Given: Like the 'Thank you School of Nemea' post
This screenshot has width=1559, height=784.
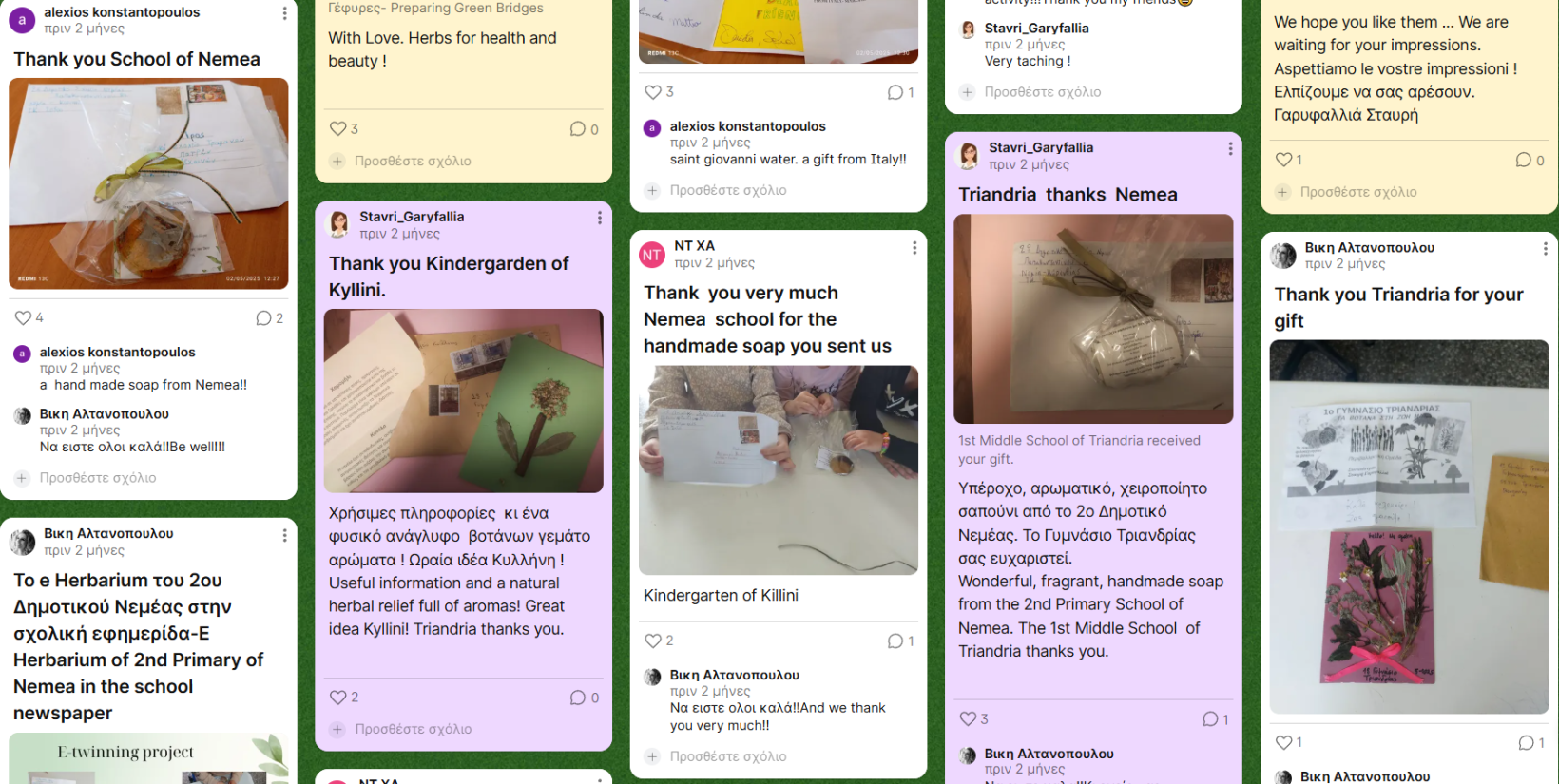Looking at the screenshot, I should [x=24, y=318].
